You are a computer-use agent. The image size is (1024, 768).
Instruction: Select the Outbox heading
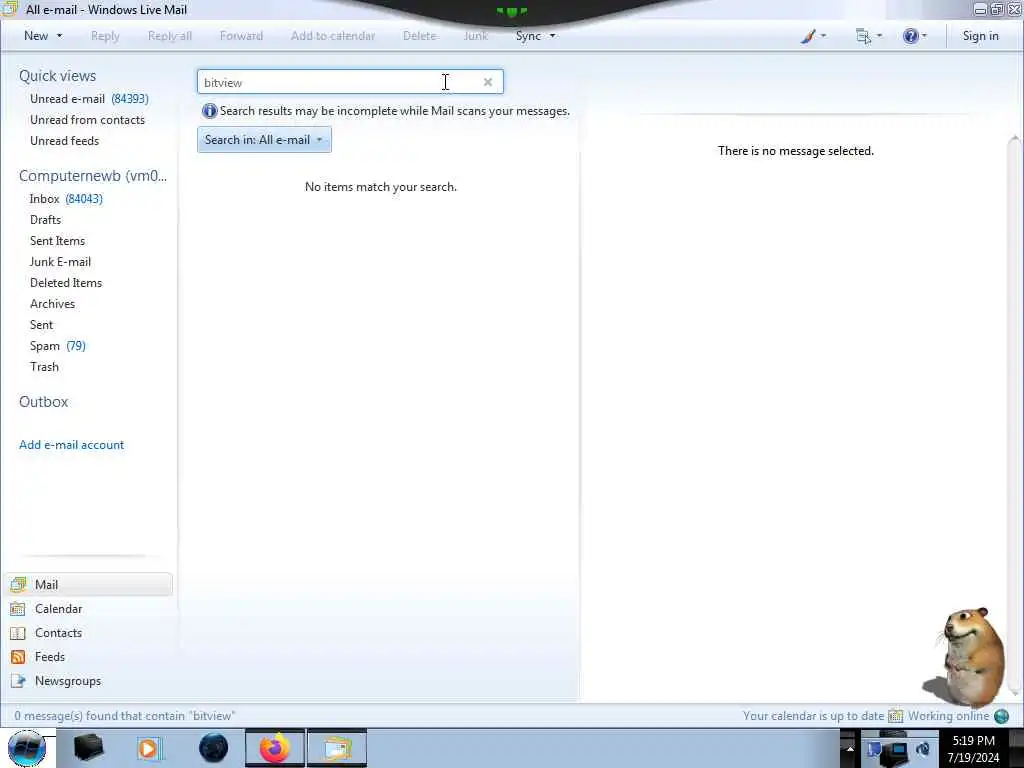[44, 402]
